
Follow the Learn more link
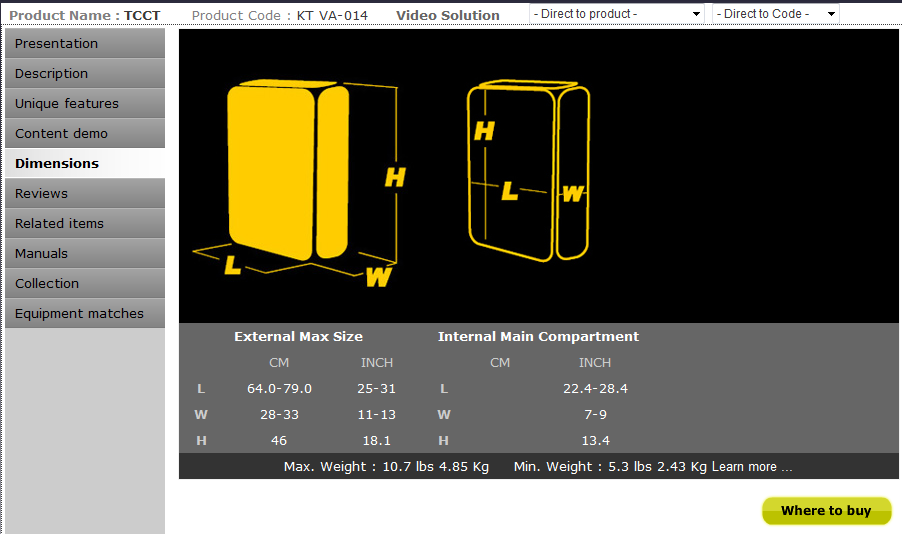point(752,467)
